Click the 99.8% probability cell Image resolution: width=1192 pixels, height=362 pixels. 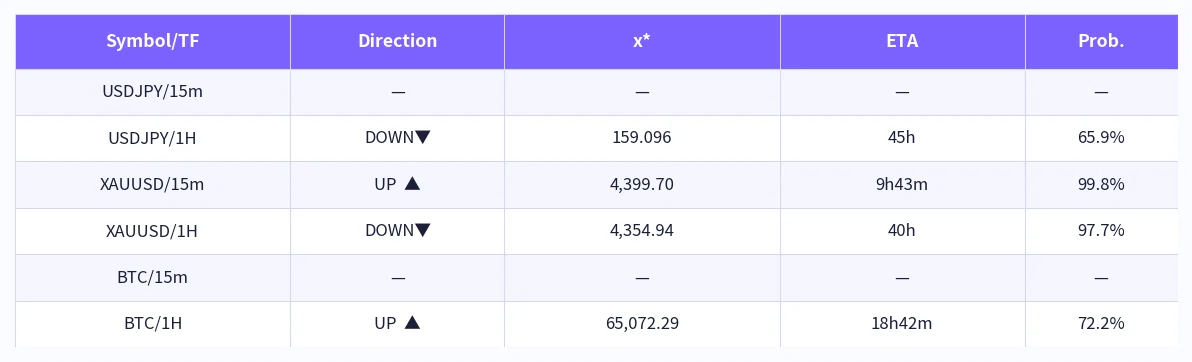[x=1102, y=185]
